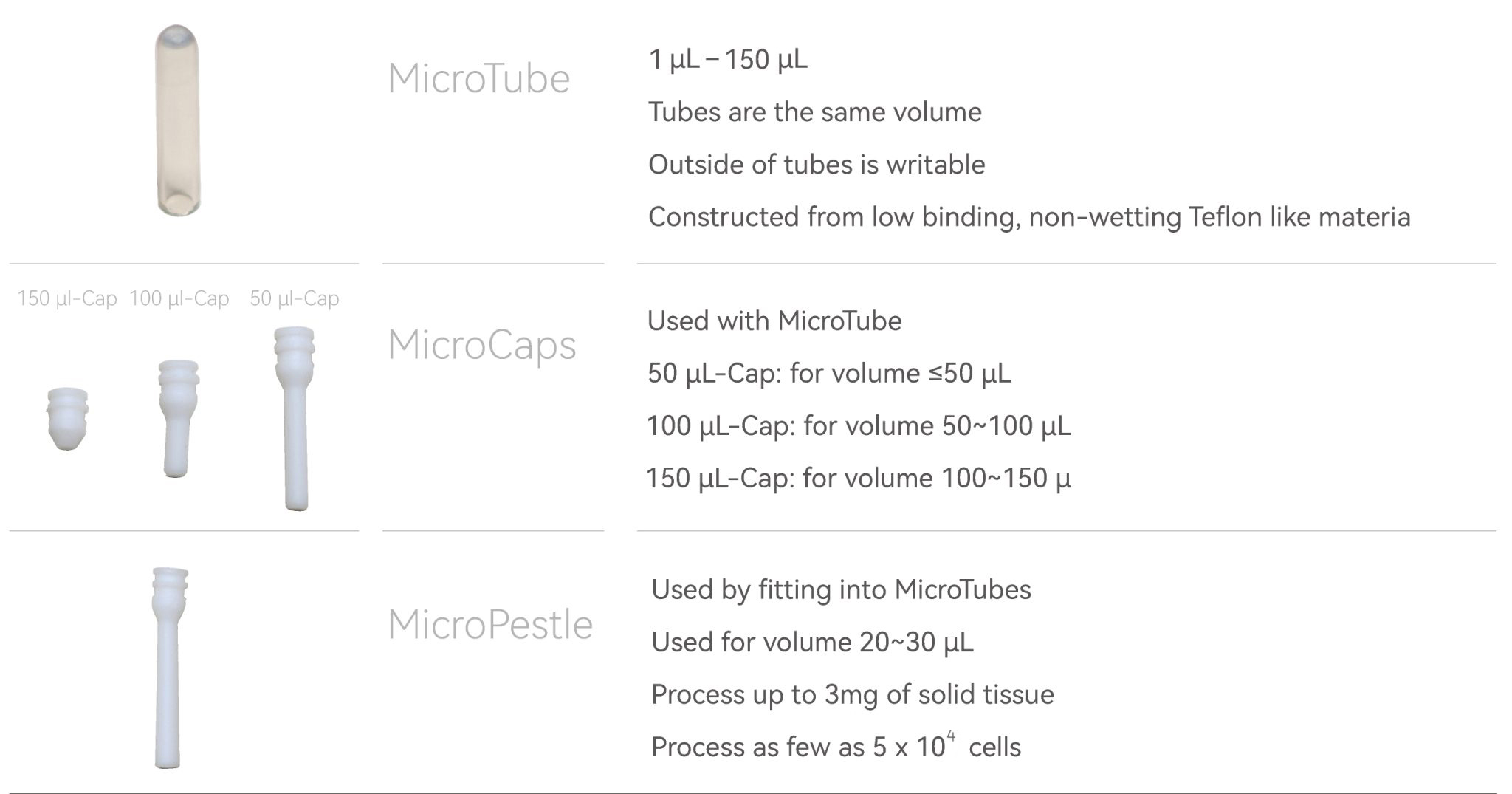Click 'Outside of tubes is writable' line

tap(817, 165)
